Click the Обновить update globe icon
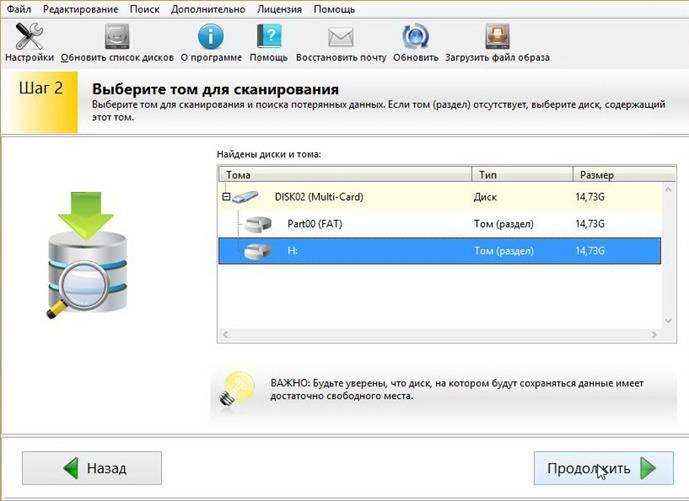 [x=415, y=37]
